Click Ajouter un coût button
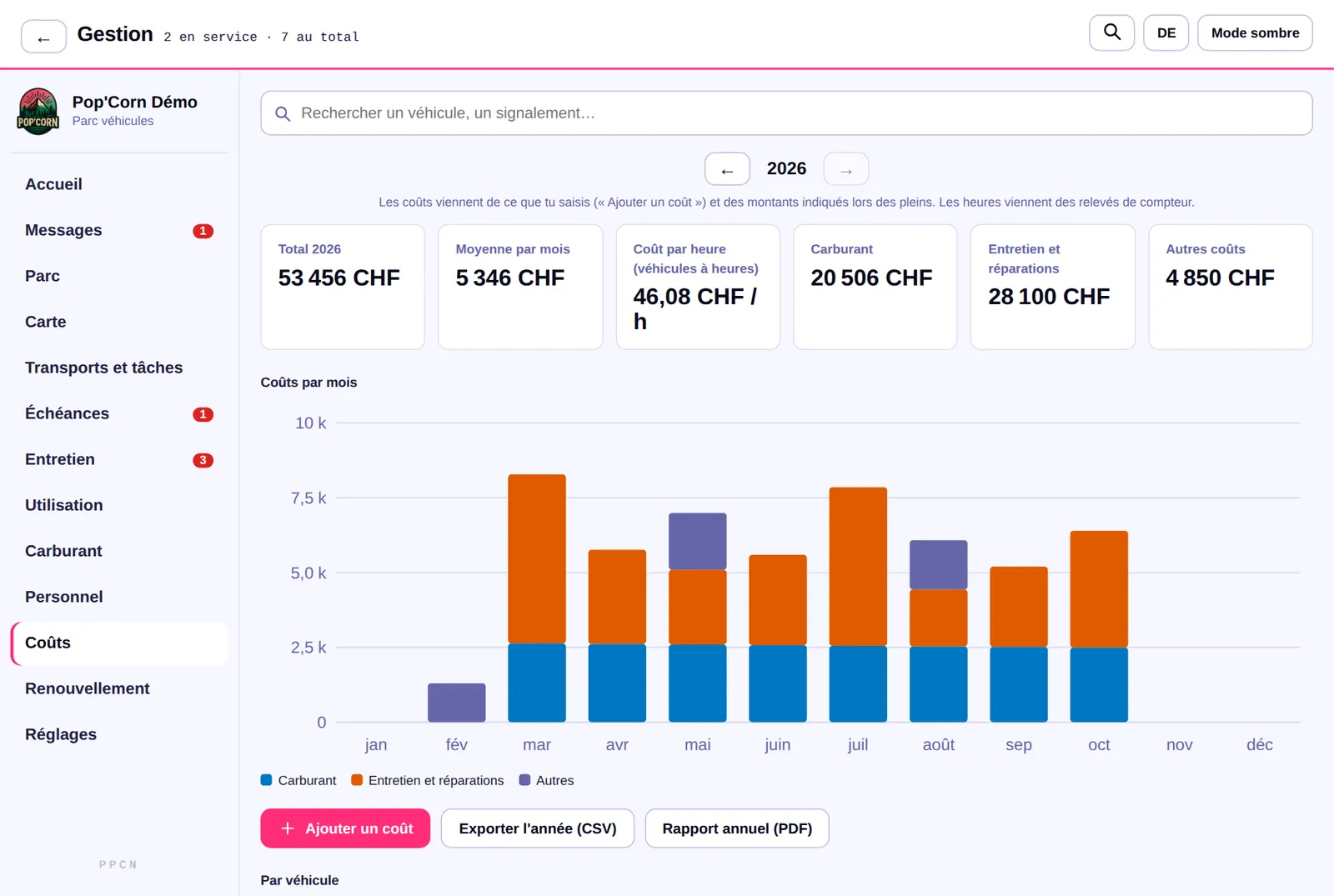1334x896 pixels. [345, 828]
